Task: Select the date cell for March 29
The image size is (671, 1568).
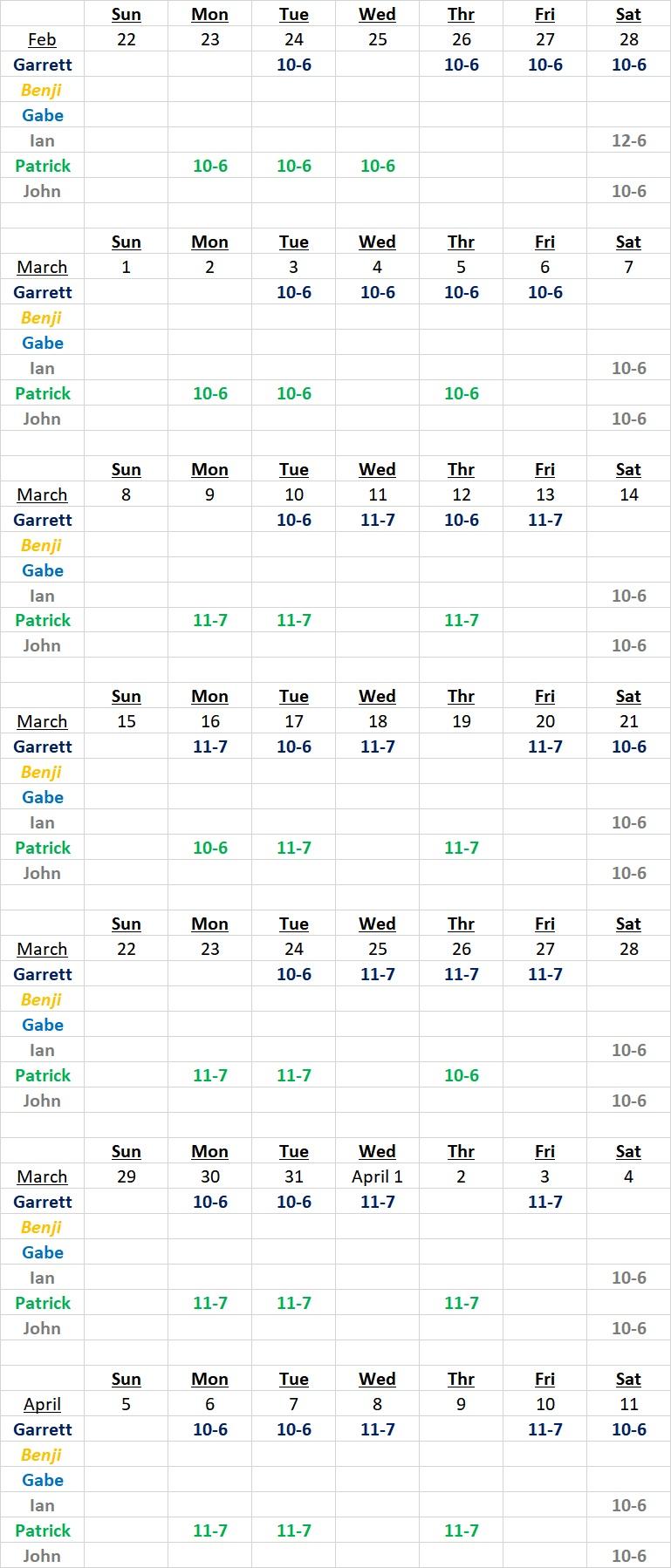Action: (126, 1176)
